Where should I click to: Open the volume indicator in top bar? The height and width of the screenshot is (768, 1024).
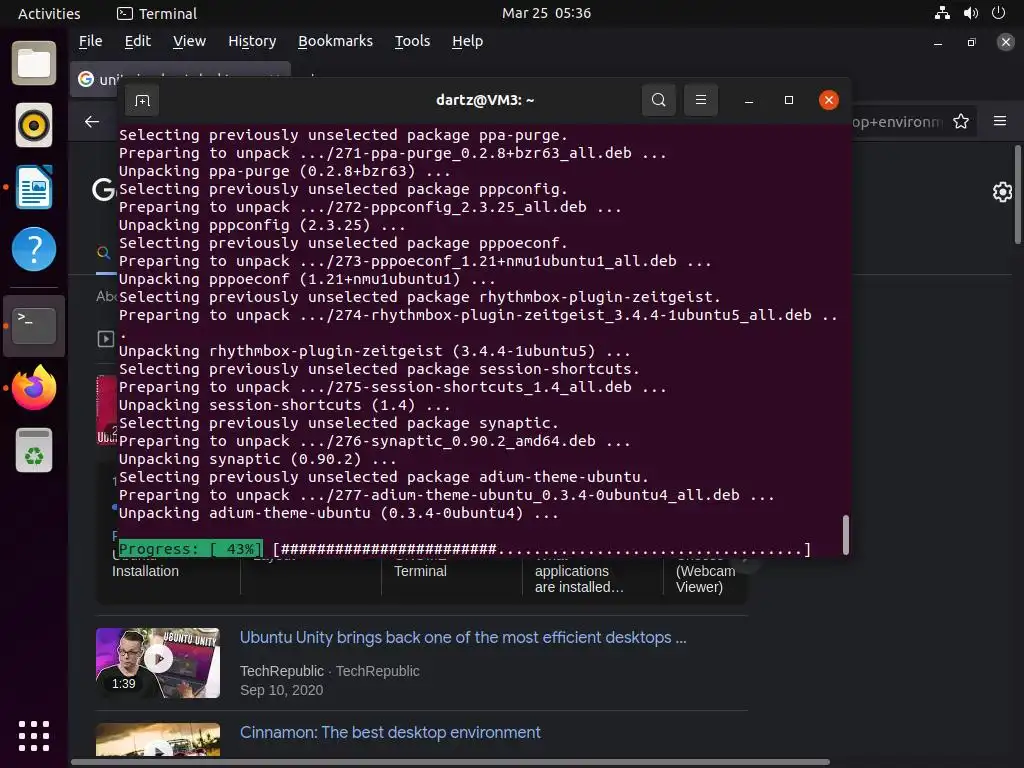[970, 13]
